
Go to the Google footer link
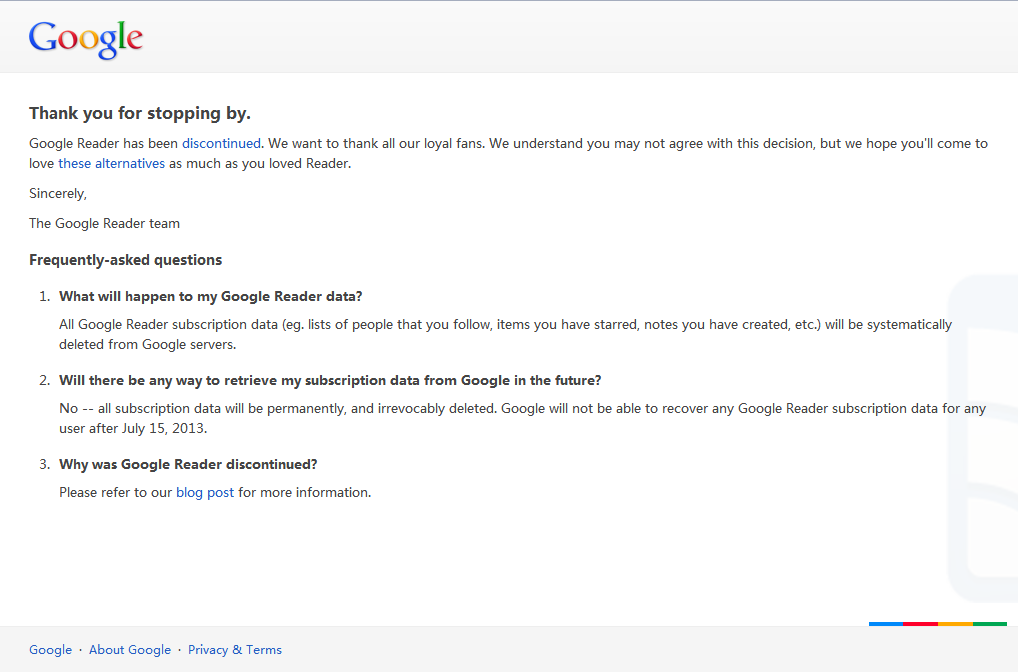click(x=50, y=650)
